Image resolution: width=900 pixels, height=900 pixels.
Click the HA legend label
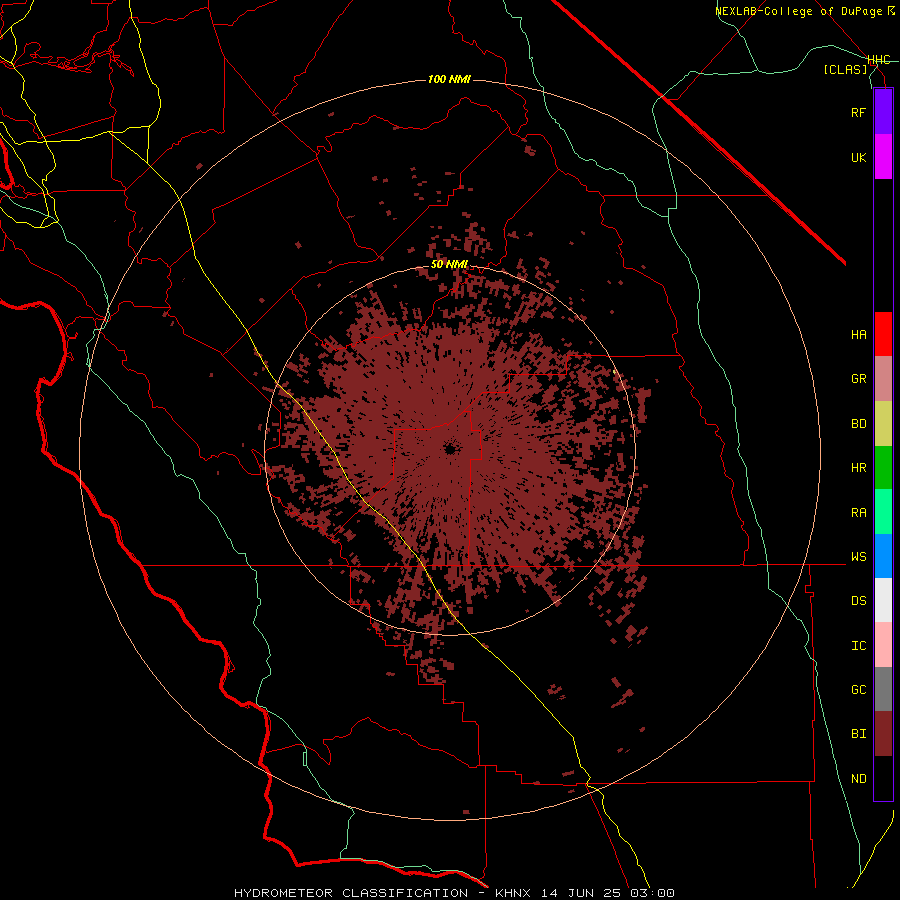(x=858, y=334)
